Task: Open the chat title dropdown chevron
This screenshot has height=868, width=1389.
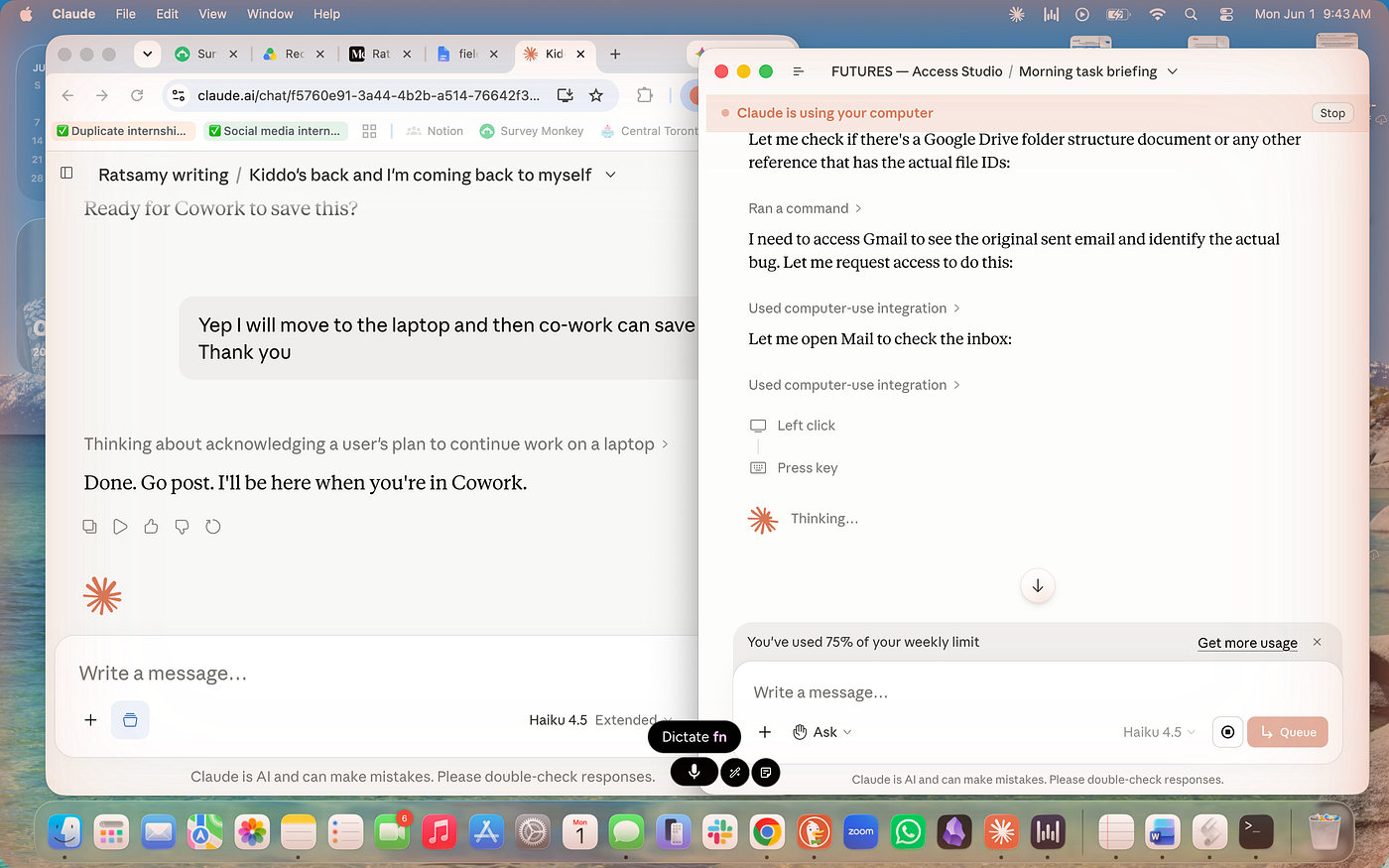Action: click(610, 175)
